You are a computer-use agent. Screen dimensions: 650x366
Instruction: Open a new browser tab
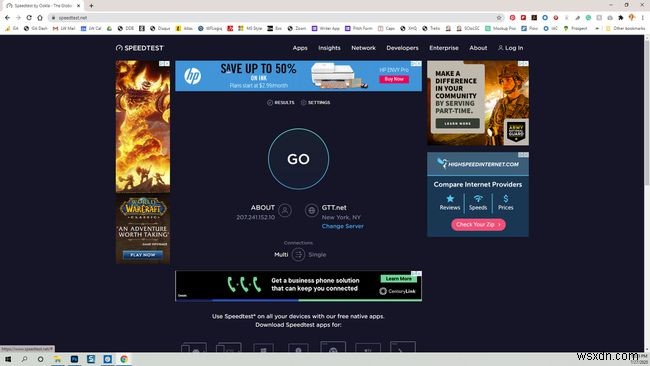[x=91, y=6]
